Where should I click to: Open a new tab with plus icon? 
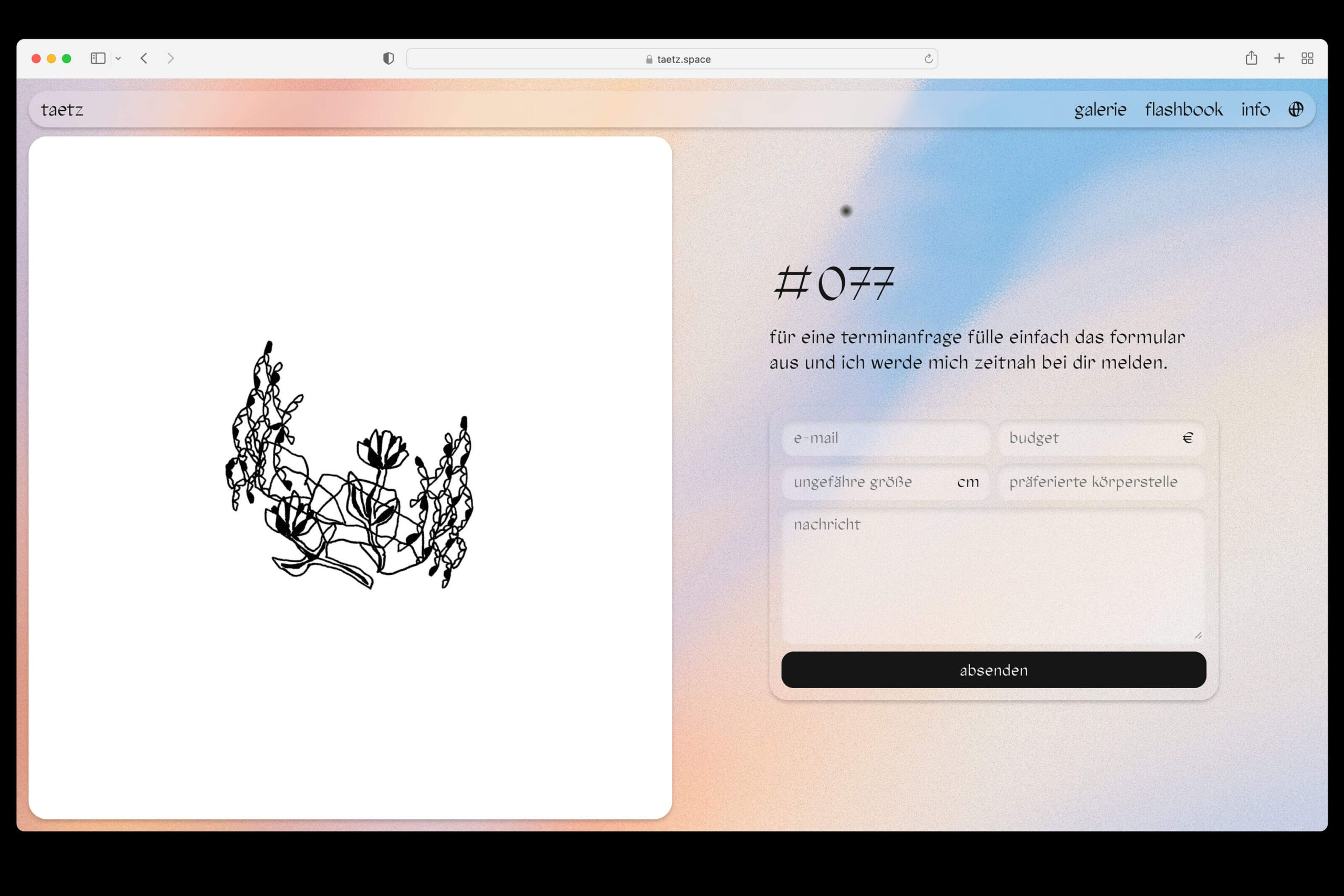coord(1279,58)
